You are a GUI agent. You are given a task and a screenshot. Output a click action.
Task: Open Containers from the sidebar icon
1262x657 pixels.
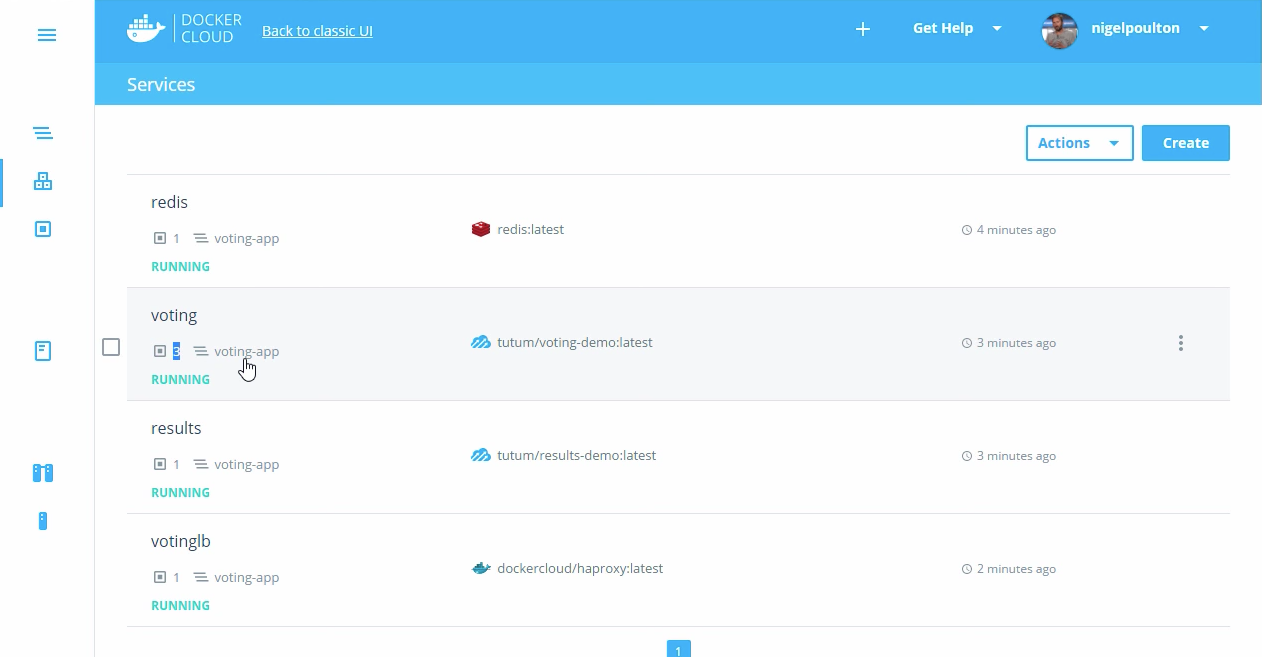pos(42,229)
